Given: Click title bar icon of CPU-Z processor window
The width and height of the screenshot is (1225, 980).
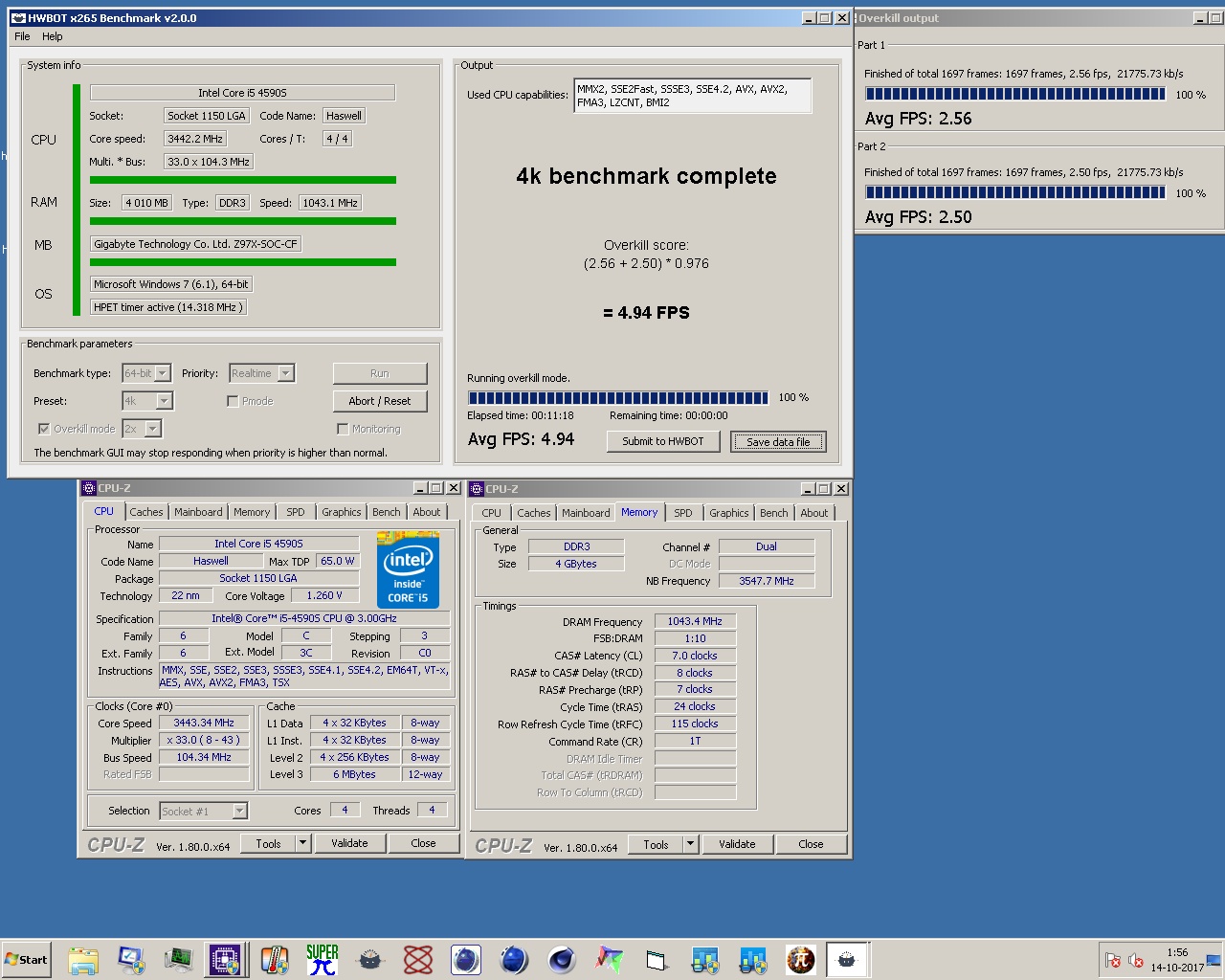Looking at the screenshot, I should (89, 488).
